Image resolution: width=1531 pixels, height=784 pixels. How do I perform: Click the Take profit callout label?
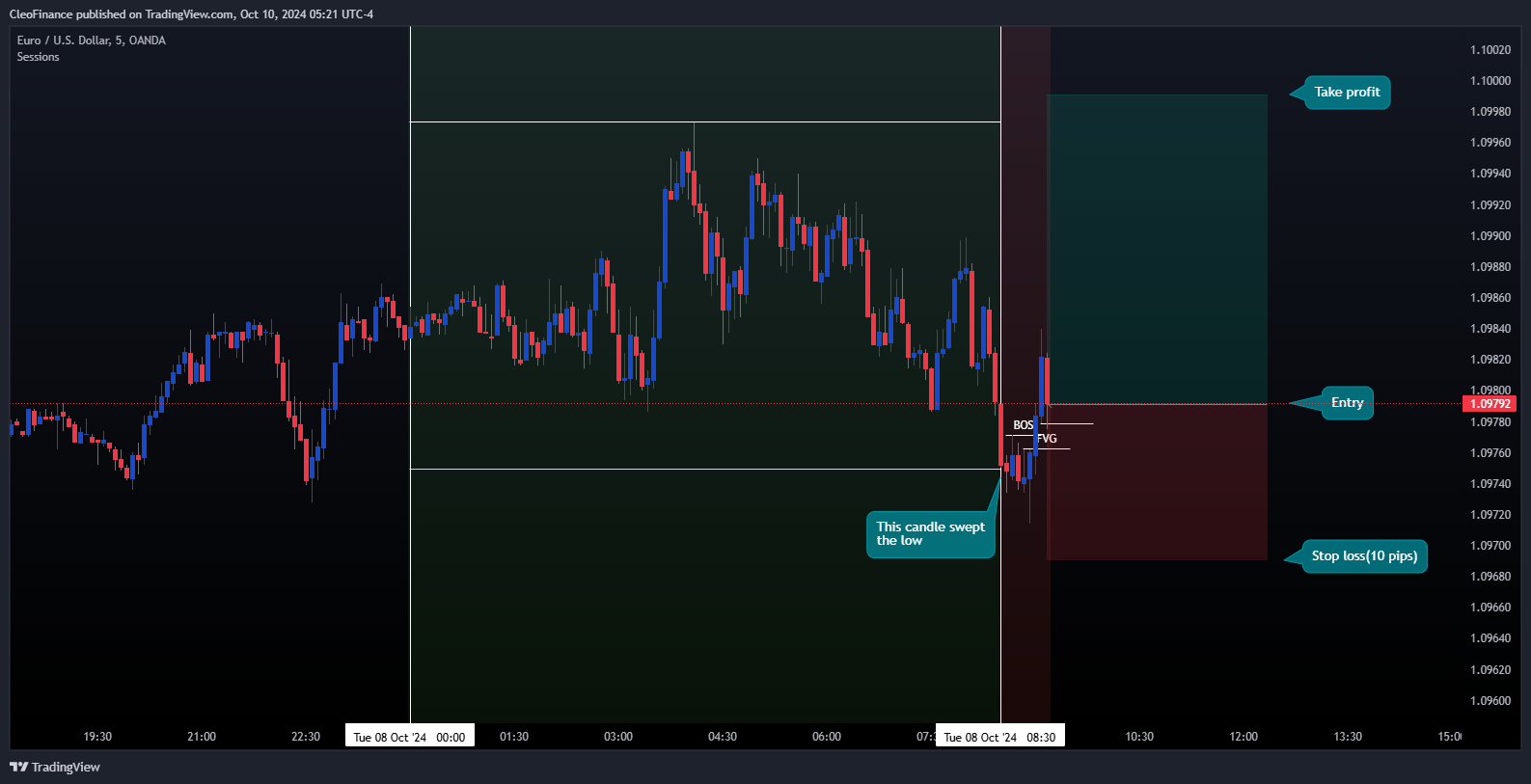(1347, 93)
